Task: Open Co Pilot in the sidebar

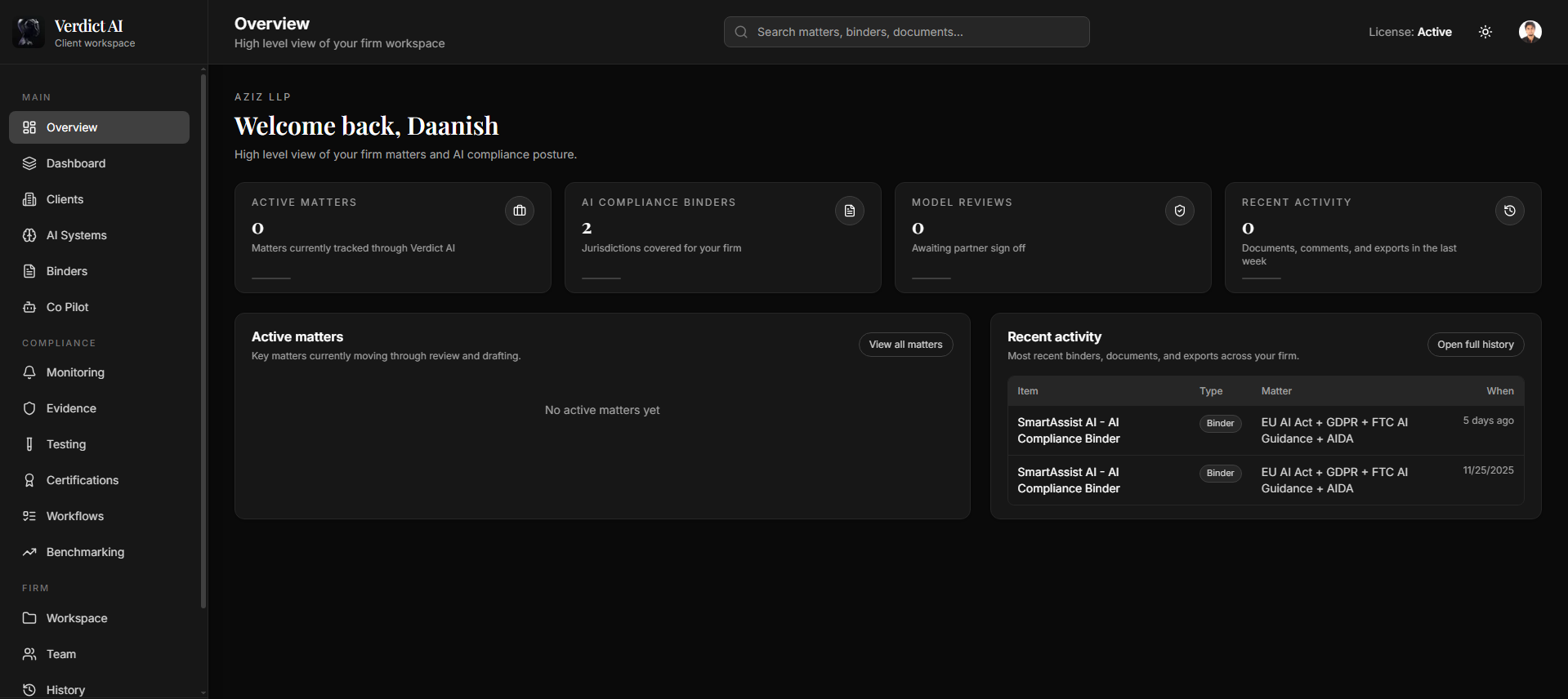Action: 67,307
